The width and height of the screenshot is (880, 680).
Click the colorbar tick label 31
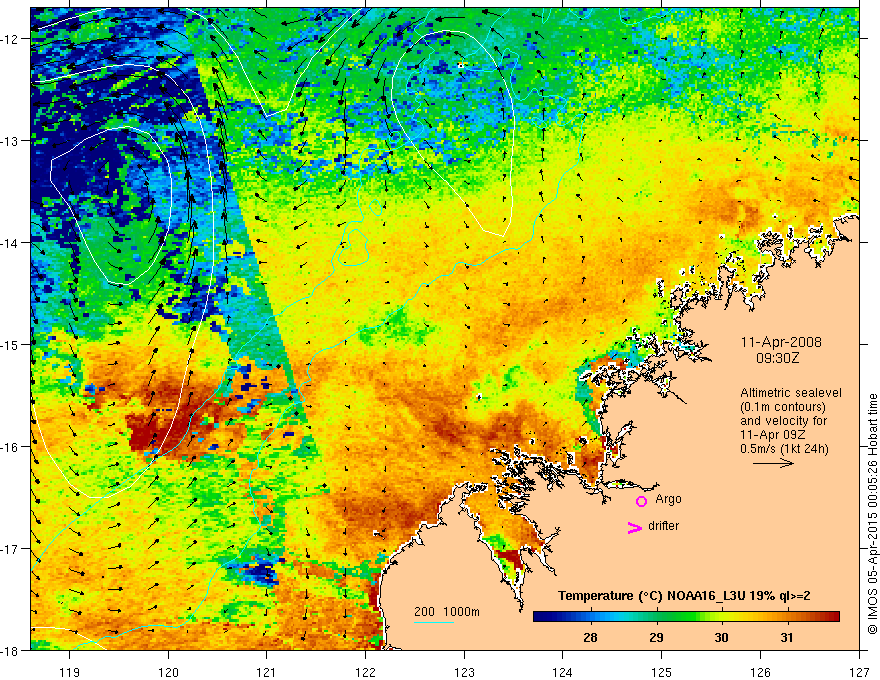coord(787,637)
